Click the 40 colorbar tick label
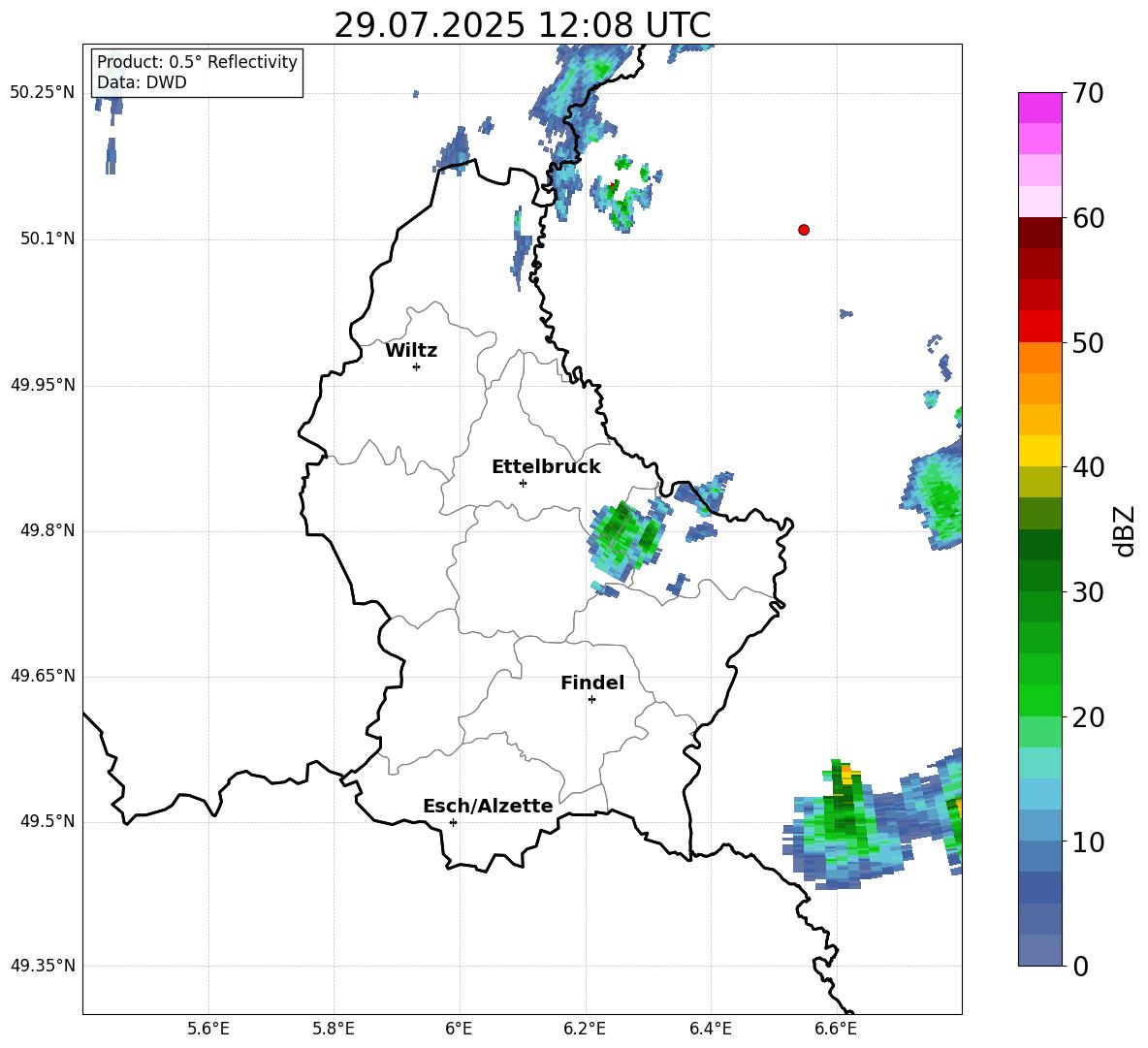 click(x=1088, y=467)
